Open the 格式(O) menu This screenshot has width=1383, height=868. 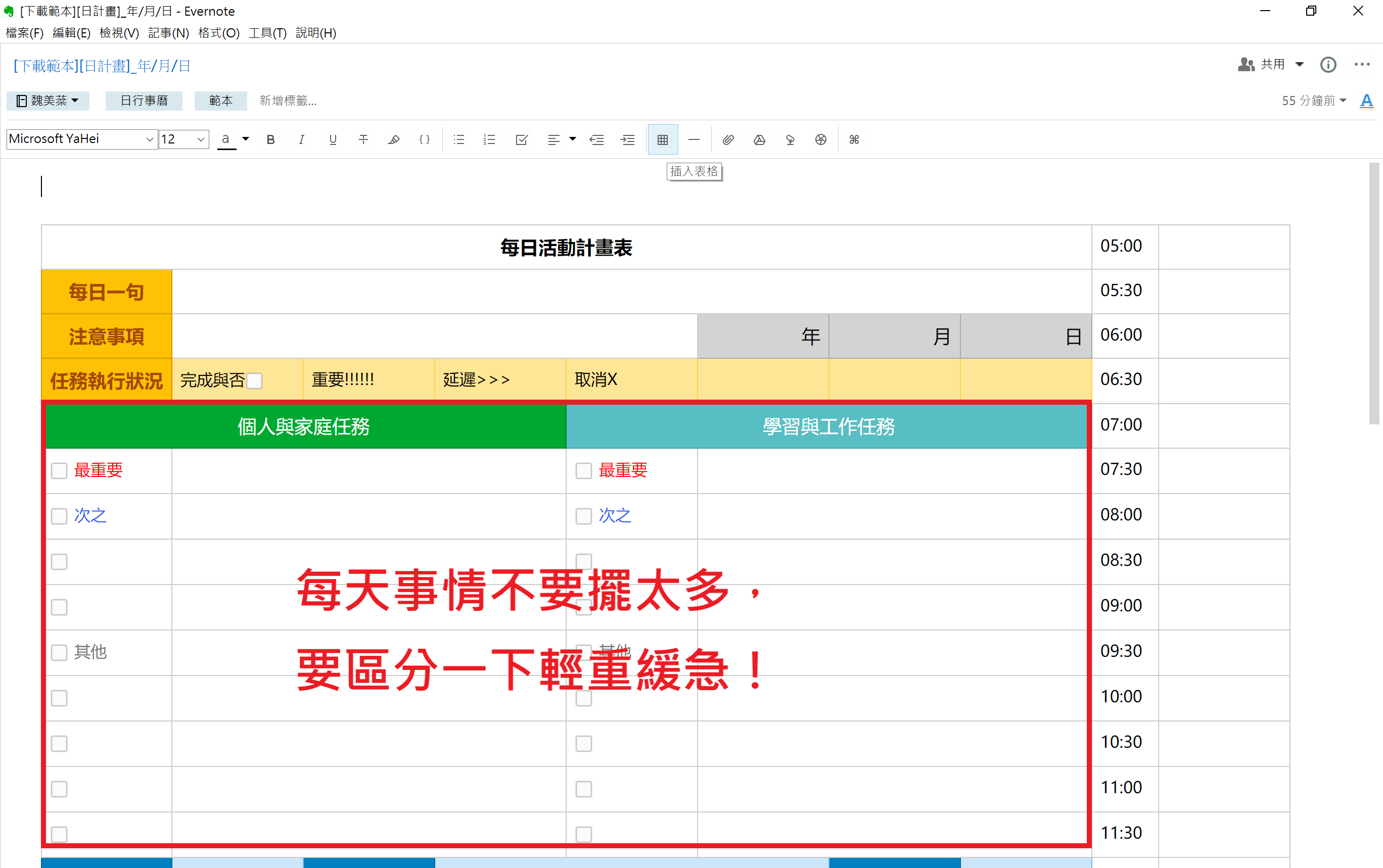[218, 33]
